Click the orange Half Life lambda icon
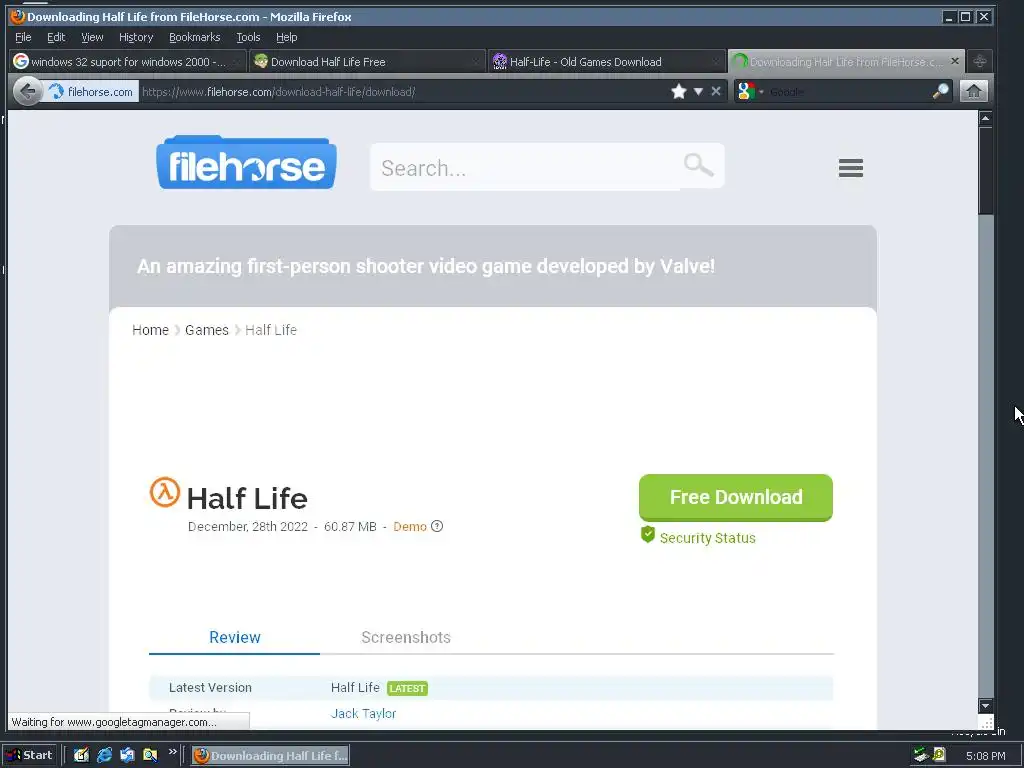Screen dimensions: 1024x768 pyautogui.click(x=165, y=492)
